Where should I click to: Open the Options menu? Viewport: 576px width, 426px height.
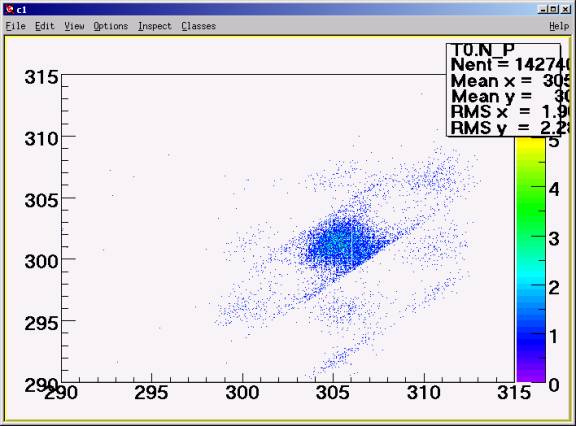(111, 26)
